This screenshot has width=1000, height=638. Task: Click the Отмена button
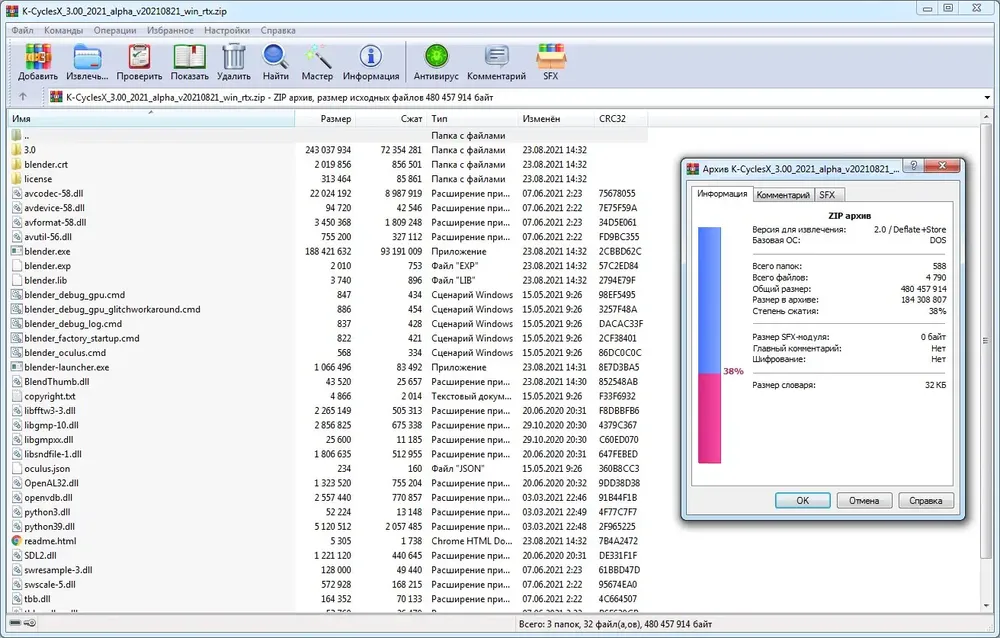tap(864, 501)
